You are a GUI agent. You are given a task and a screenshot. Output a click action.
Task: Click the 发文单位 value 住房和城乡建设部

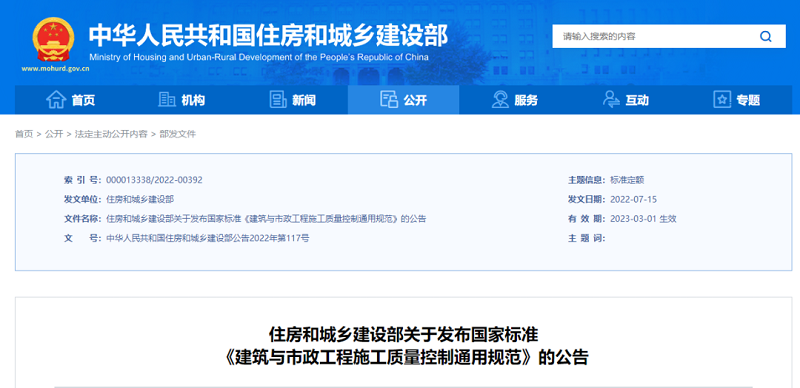[x=140, y=199]
